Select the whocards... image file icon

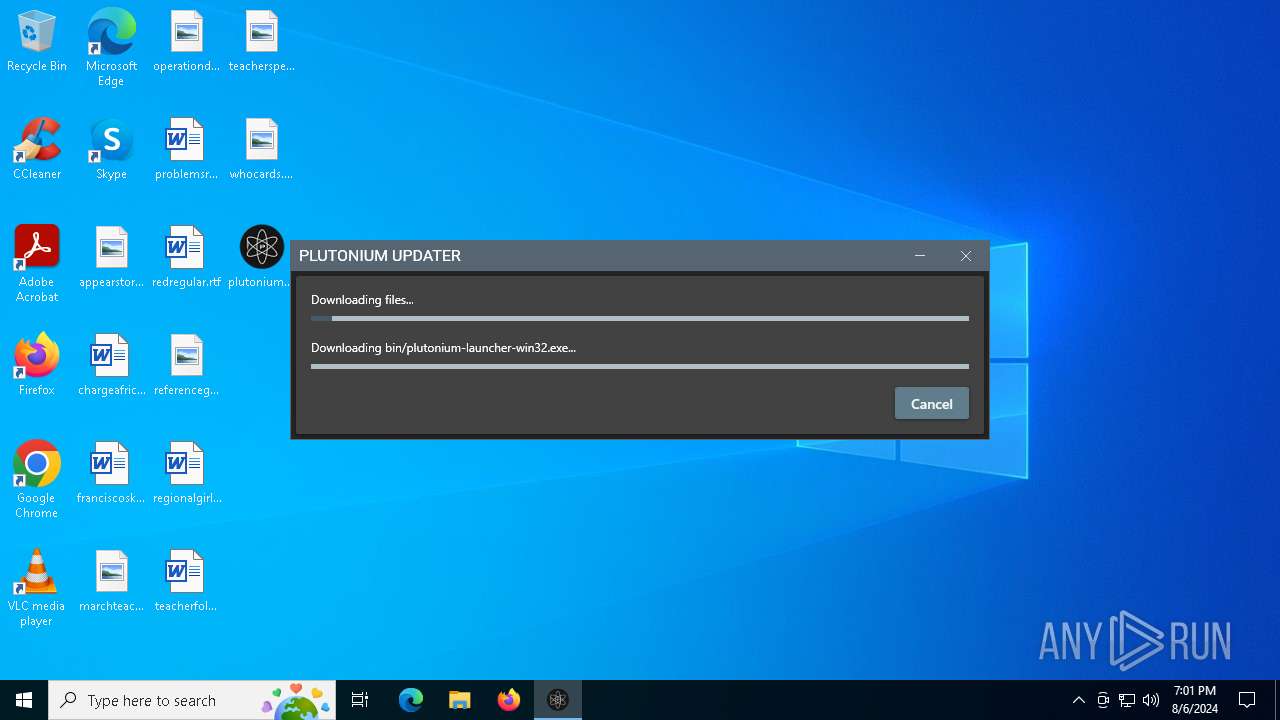(x=261, y=150)
